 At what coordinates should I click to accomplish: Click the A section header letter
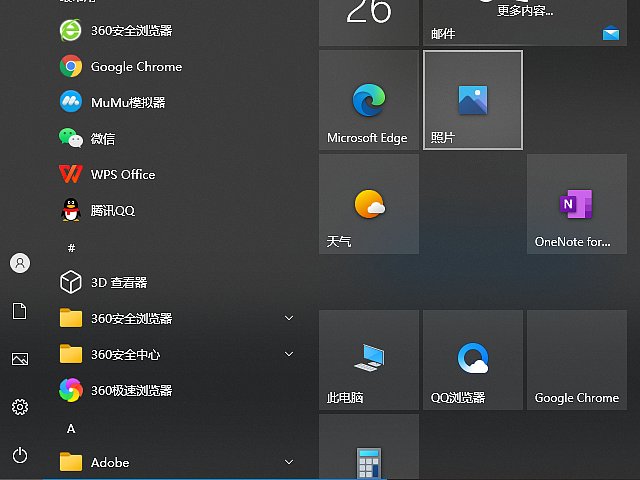[71, 429]
